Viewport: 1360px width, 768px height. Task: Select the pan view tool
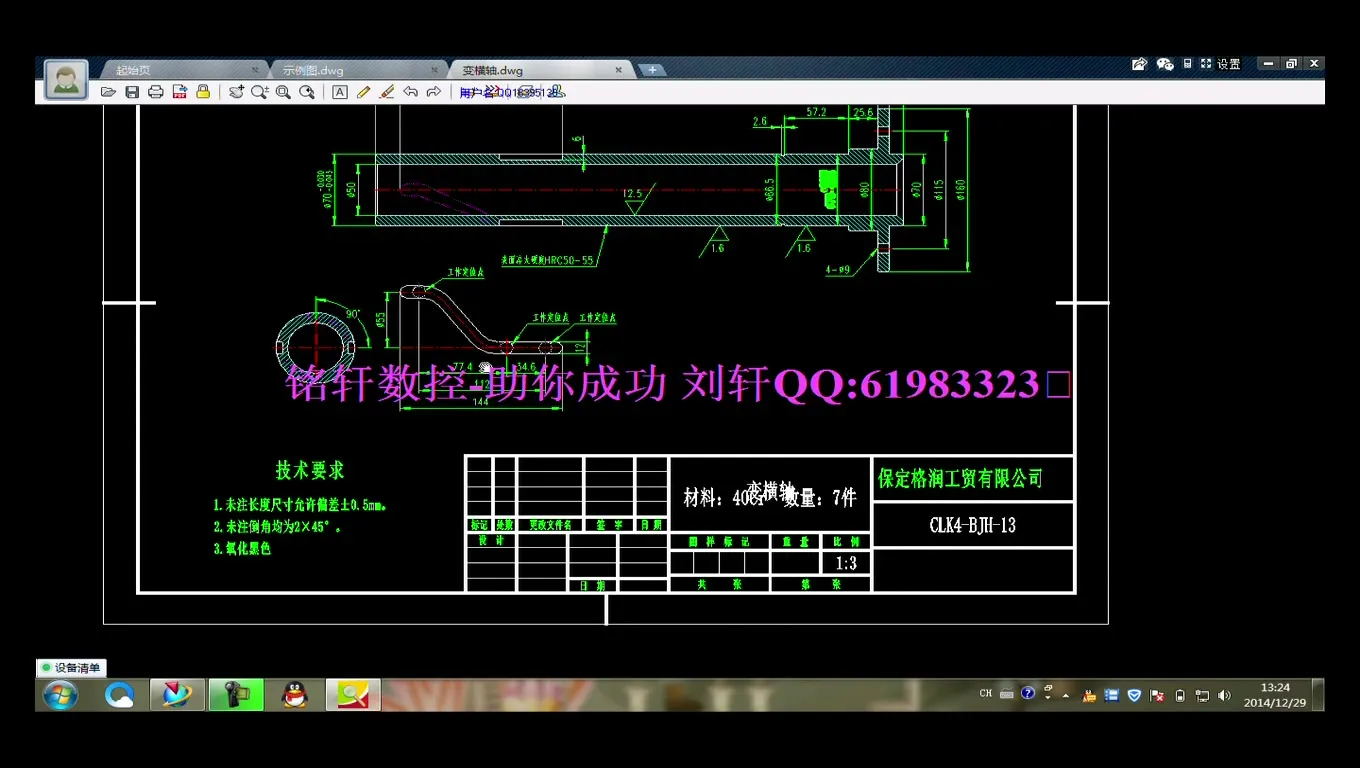coord(236,91)
